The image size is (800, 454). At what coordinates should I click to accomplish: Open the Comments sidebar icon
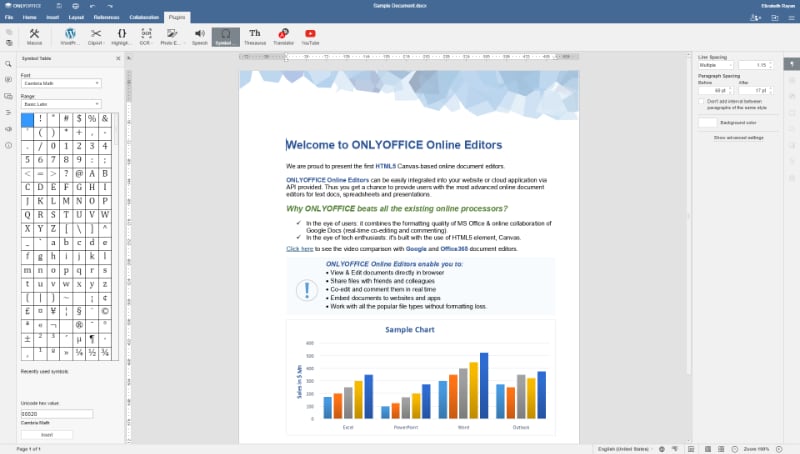pyautogui.click(x=8, y=80)
